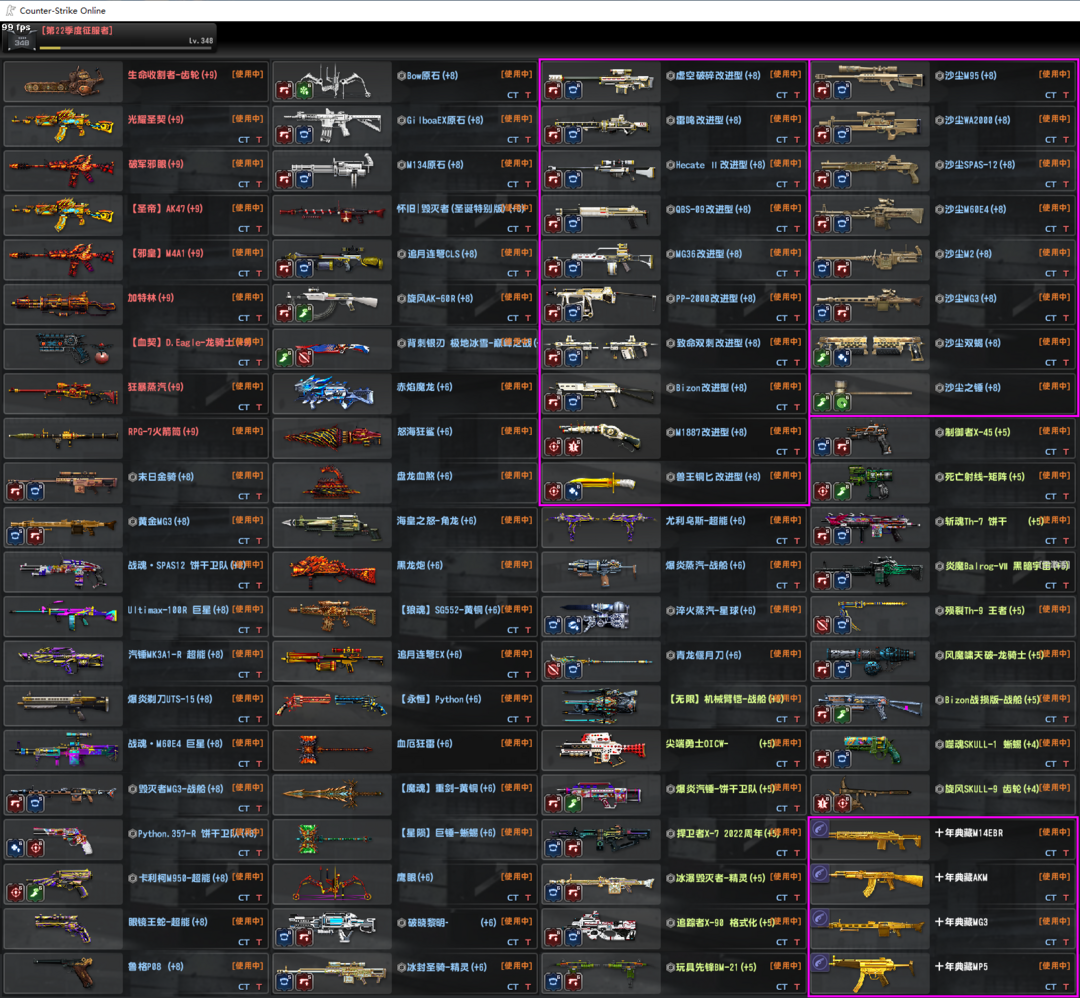This screenshot has height=998, width=1080.
Task: Click the red gun icon on Bow原石 row
Action: 284,90
